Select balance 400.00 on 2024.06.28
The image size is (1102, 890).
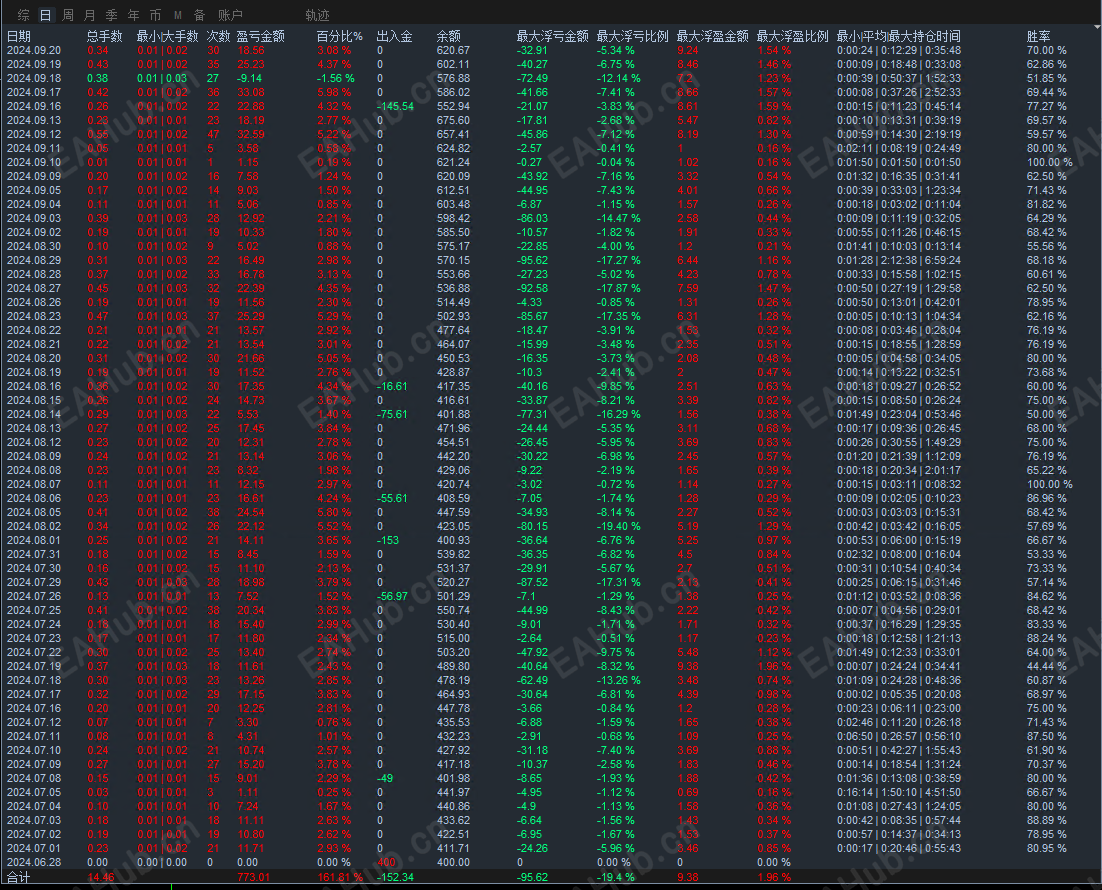tap(453, 863)
